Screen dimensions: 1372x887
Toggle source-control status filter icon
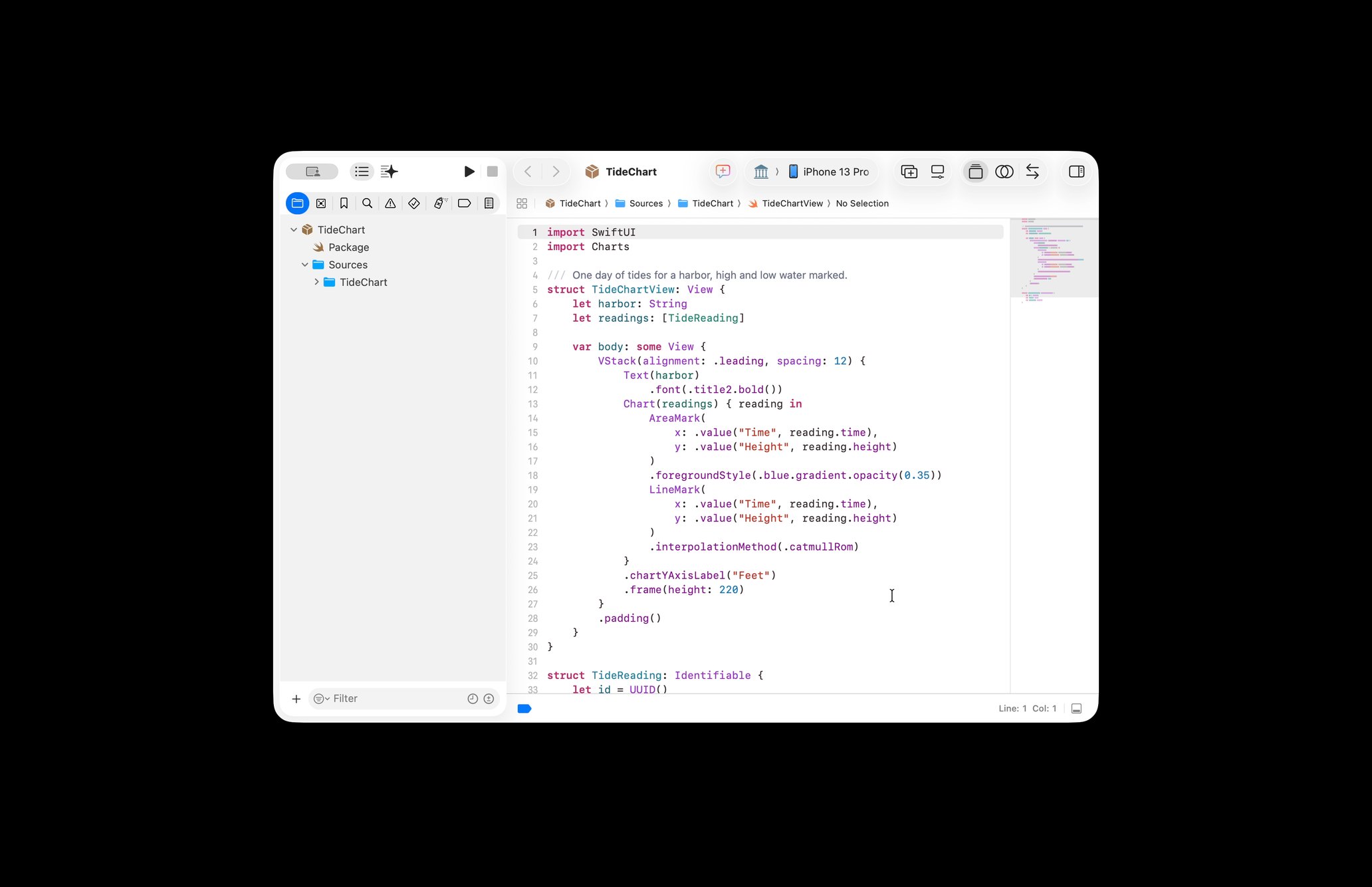(x=489, y=699)
